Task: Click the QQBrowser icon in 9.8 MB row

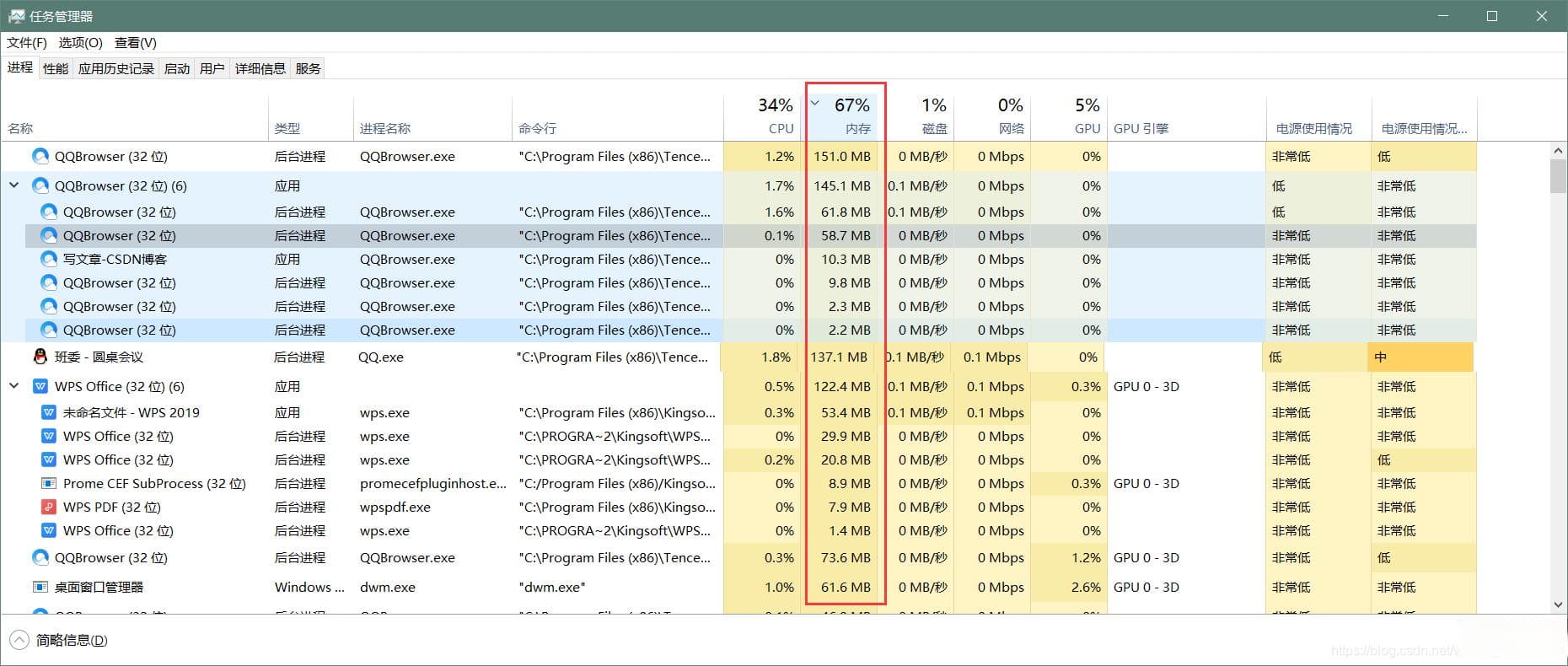Action: (x=49, y=282)
